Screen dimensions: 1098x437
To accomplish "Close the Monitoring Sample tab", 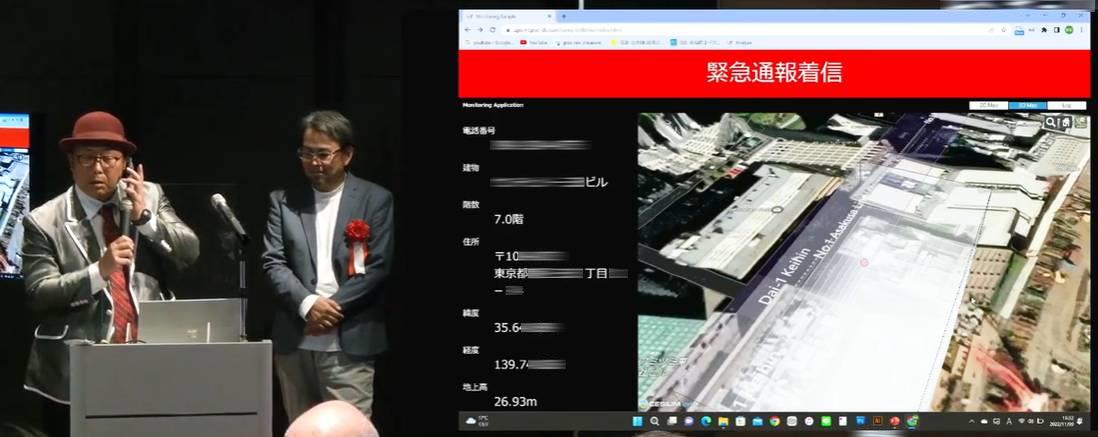I will click(x=549, y=16).
